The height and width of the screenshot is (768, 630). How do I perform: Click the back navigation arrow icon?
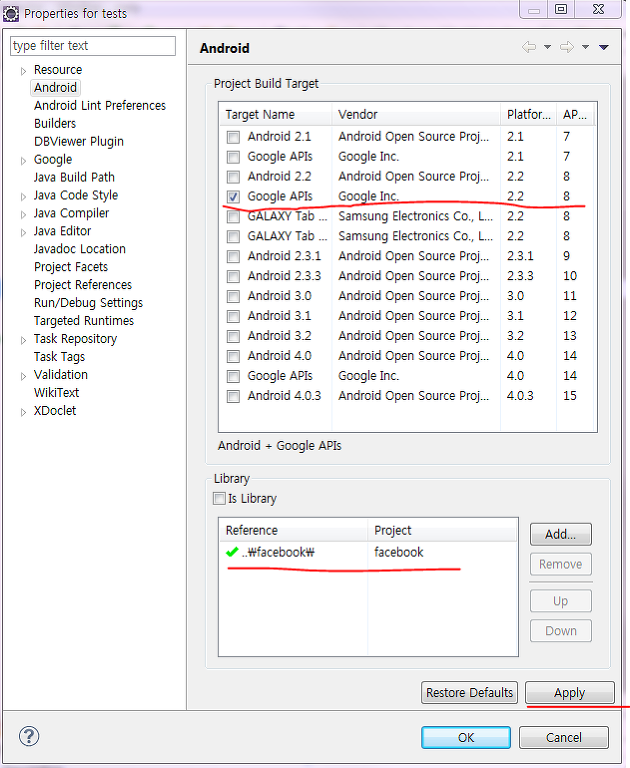coord(529,47)
